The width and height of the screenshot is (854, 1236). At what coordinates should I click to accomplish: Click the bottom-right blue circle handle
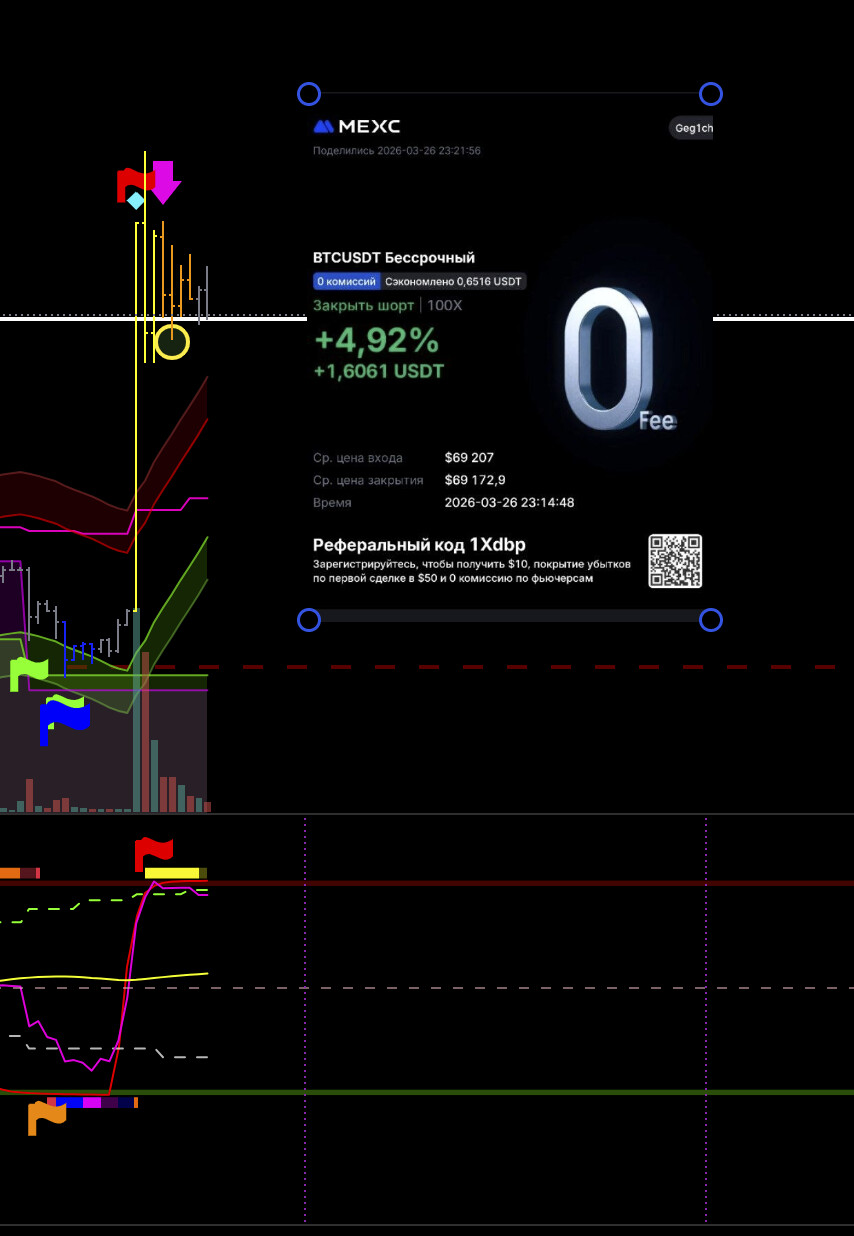(x=710, y=620)
